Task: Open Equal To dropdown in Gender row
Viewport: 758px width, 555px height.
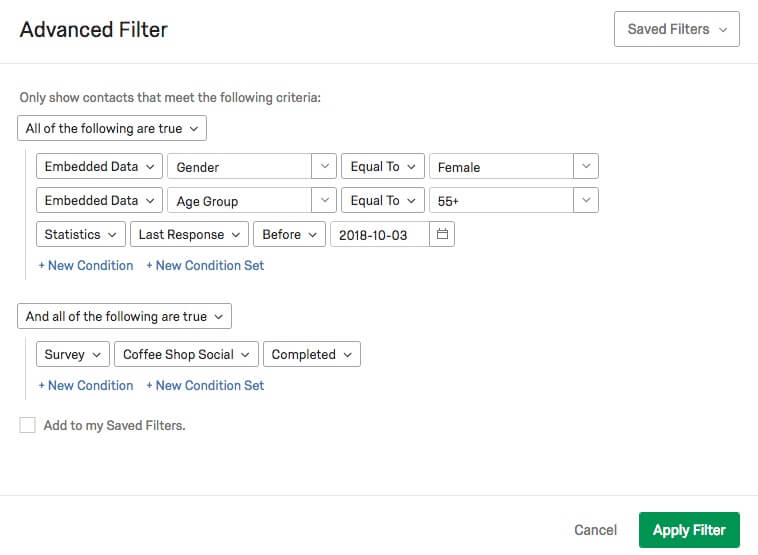Action: click(x=383, y=166)
